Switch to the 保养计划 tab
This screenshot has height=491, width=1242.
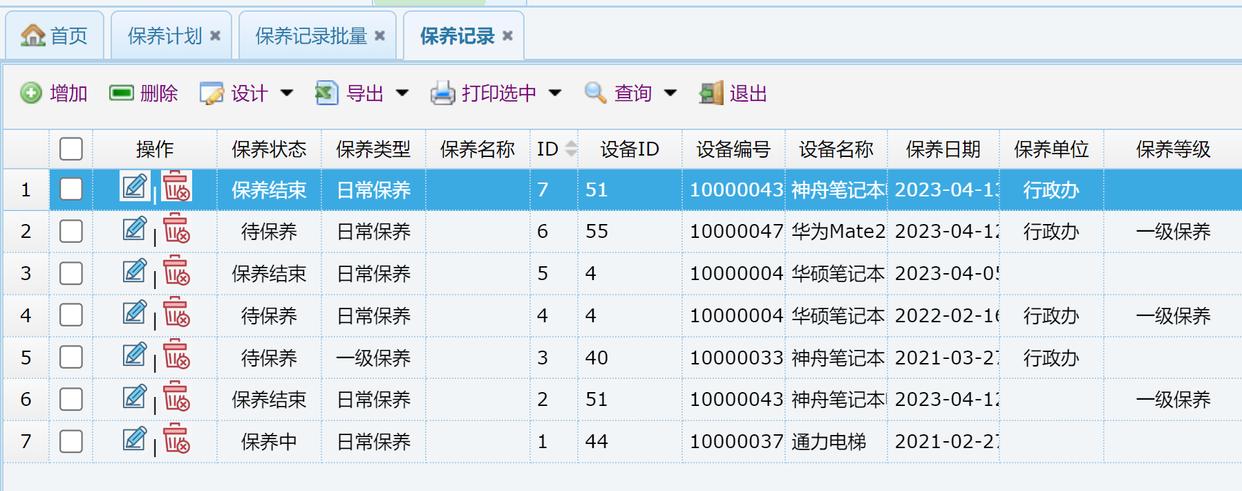164,36
